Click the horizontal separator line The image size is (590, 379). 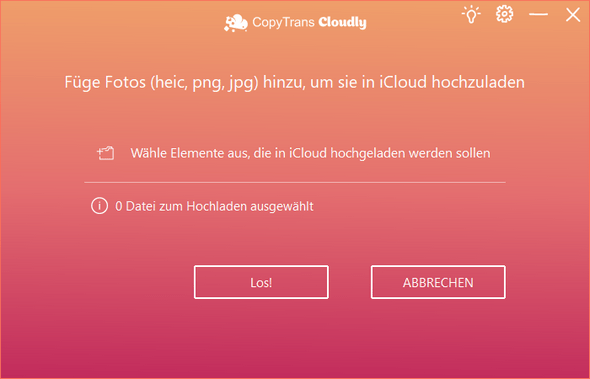(295, 183)
